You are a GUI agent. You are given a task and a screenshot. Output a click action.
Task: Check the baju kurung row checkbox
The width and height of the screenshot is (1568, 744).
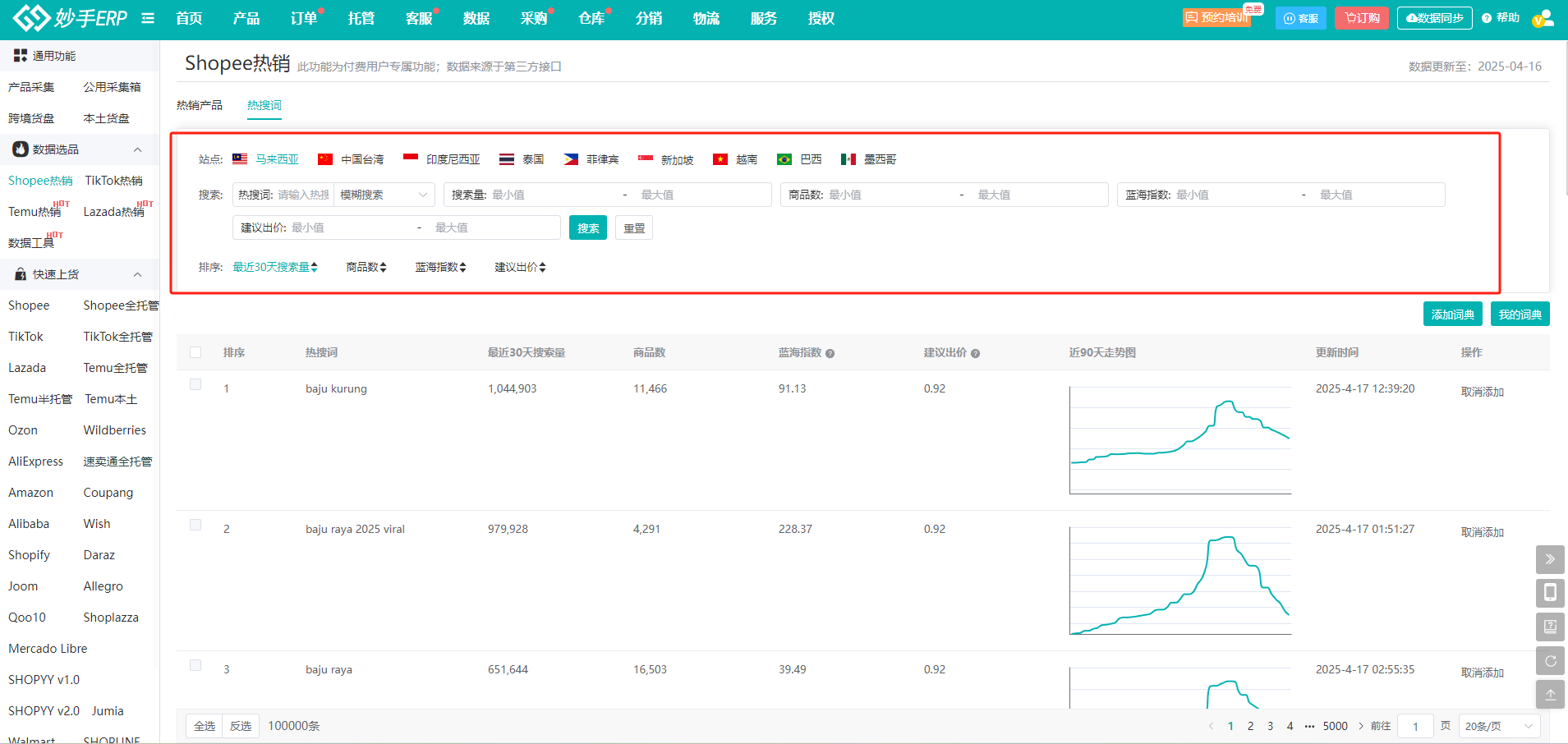coord(195,384)
